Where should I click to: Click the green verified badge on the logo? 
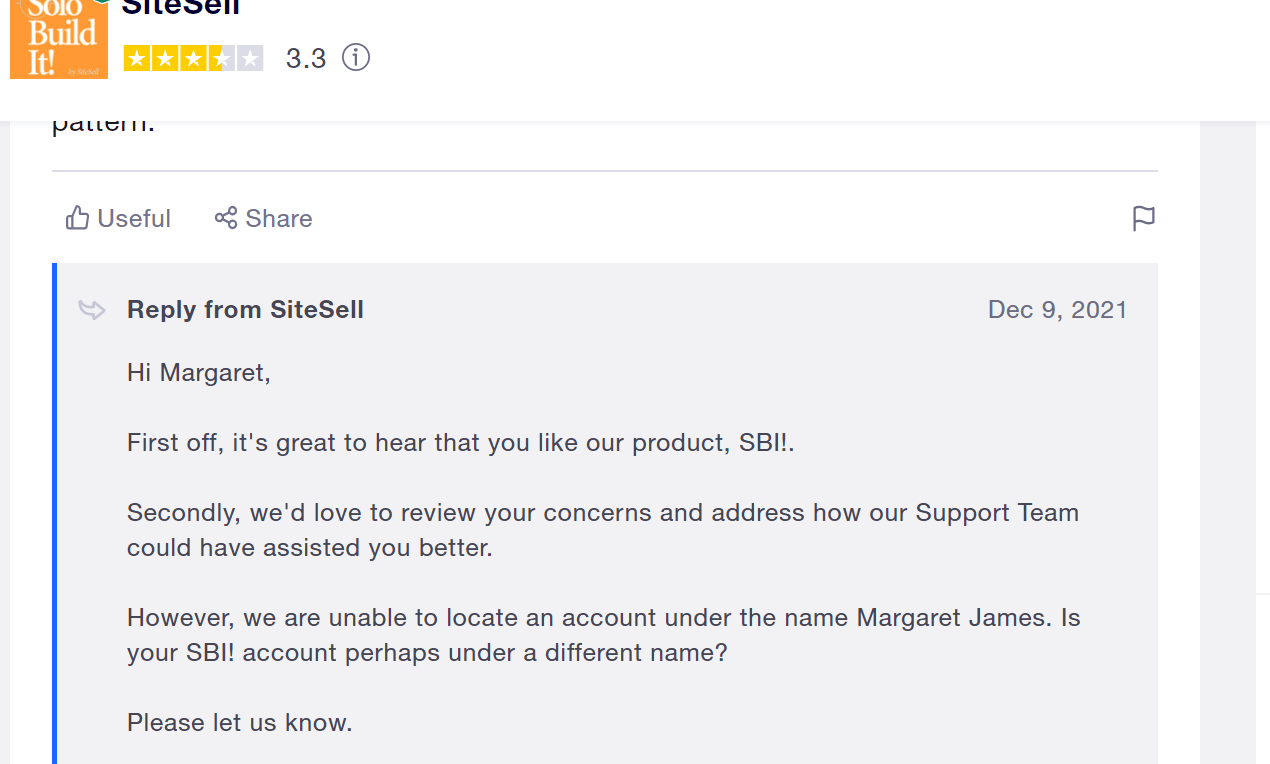[101, 2]
